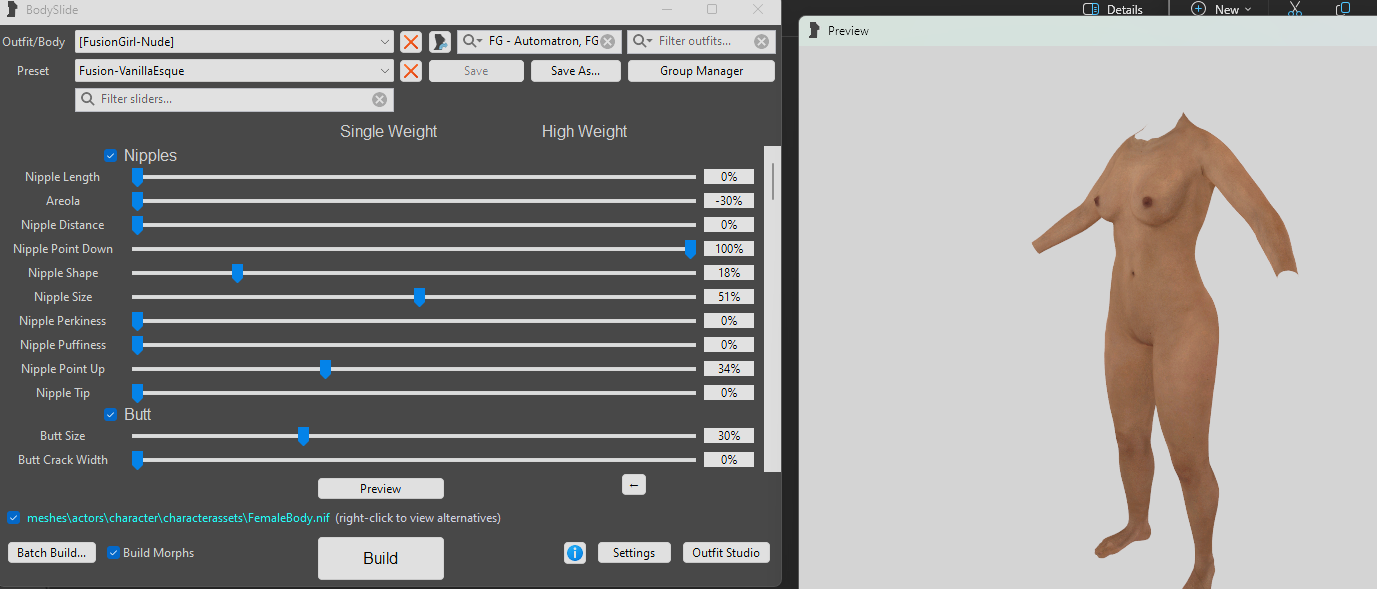This screenshot has height=589, width=1377.
Task: Click the Preview window title icon
Action: [815, 31]
